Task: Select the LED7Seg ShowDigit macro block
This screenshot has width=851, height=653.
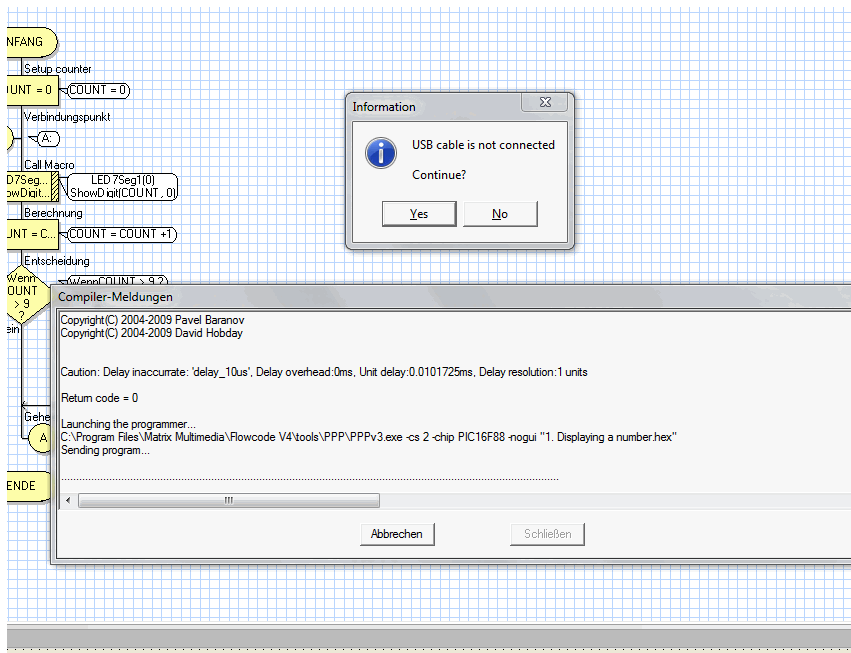Action: pos(33,186)
